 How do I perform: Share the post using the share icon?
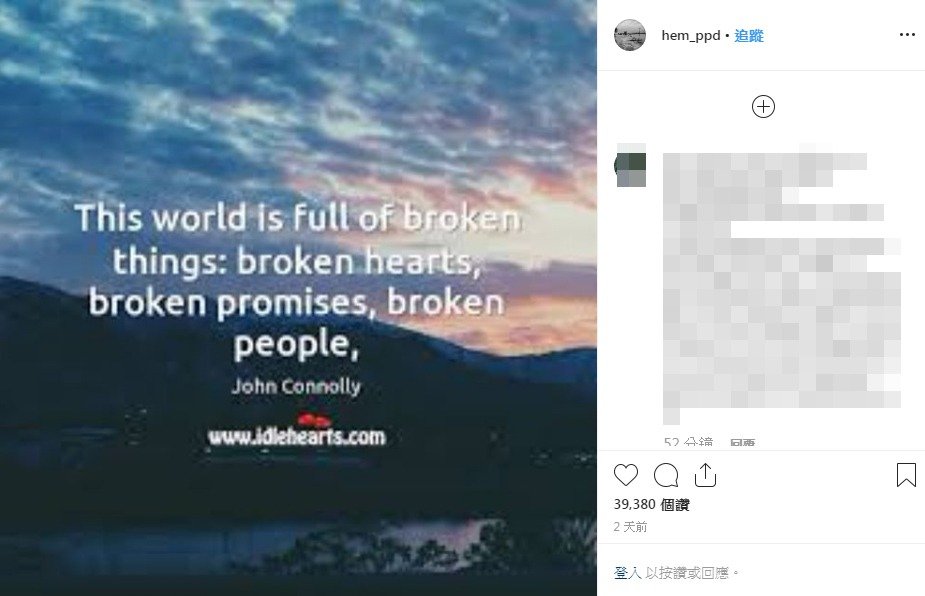(x=705, y=475)
